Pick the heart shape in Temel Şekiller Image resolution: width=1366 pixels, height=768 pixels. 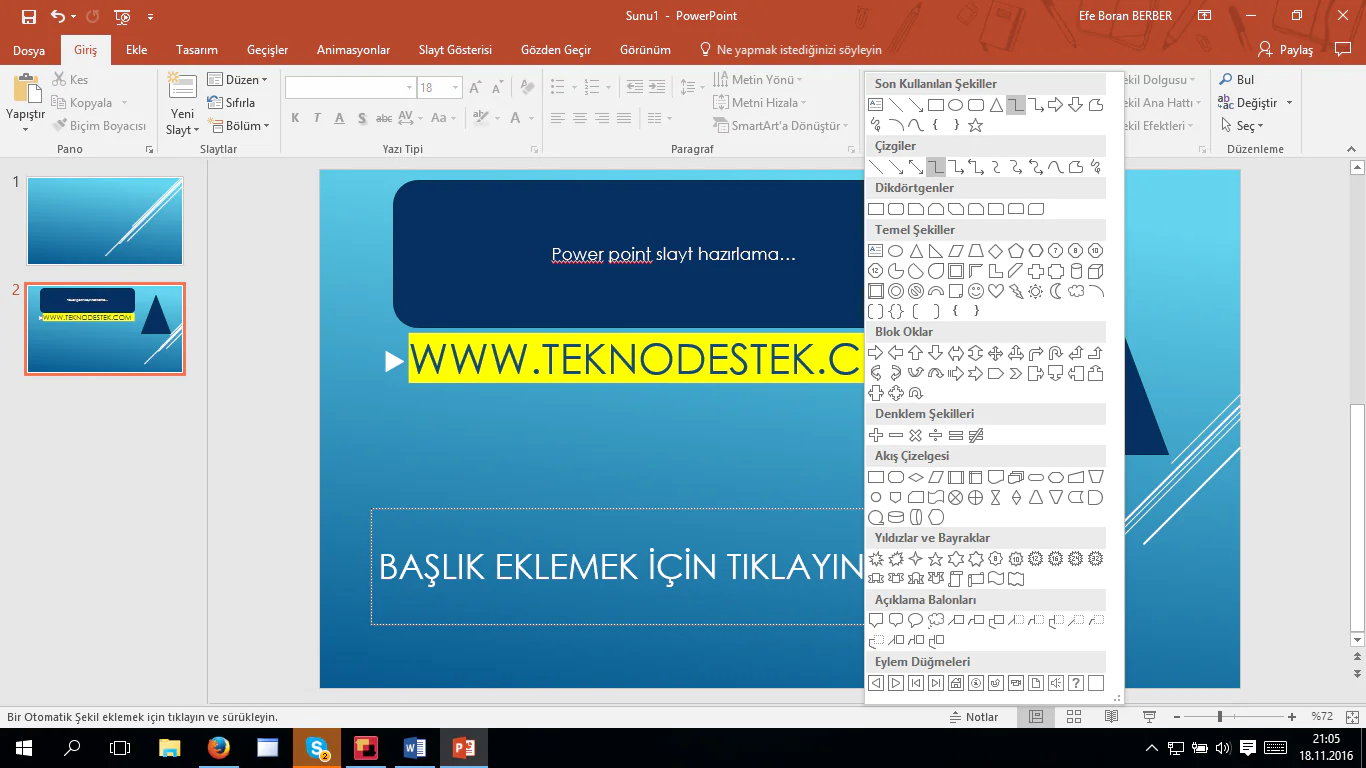[x=995, y=291]
